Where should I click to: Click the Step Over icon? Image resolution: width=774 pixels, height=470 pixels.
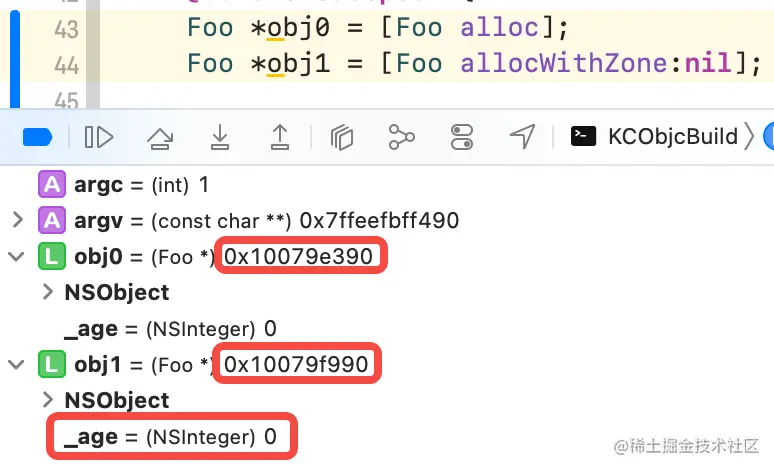(159, 137)
